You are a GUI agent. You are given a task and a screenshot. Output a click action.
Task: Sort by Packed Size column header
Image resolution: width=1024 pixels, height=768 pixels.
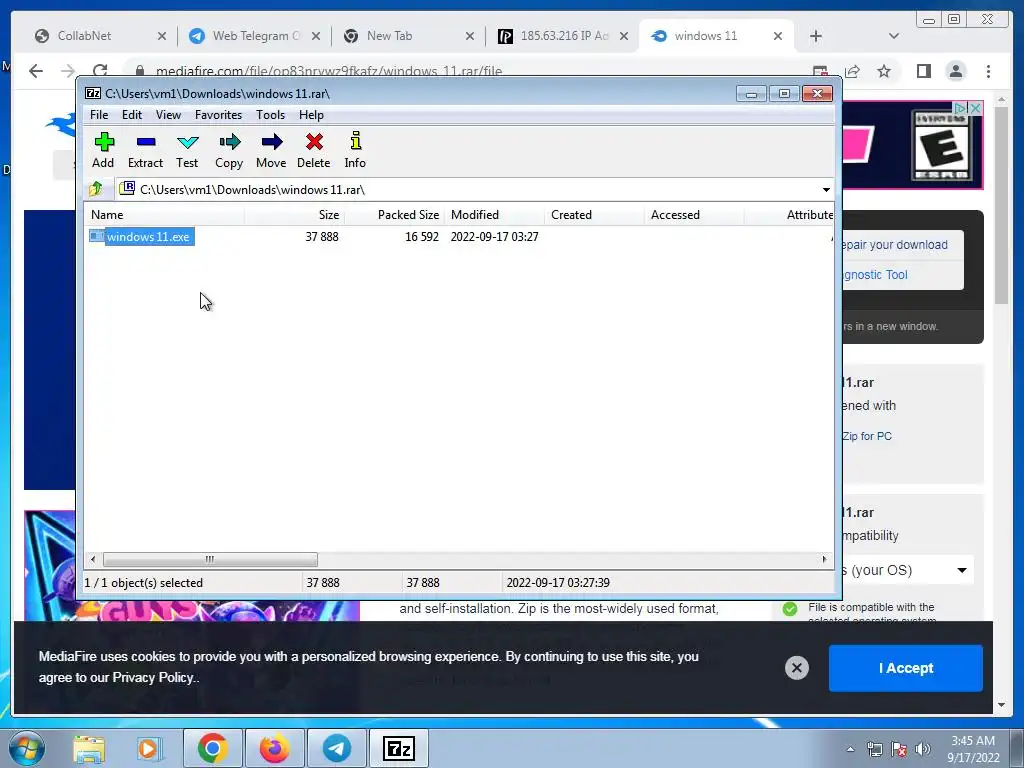pos(394,215)
